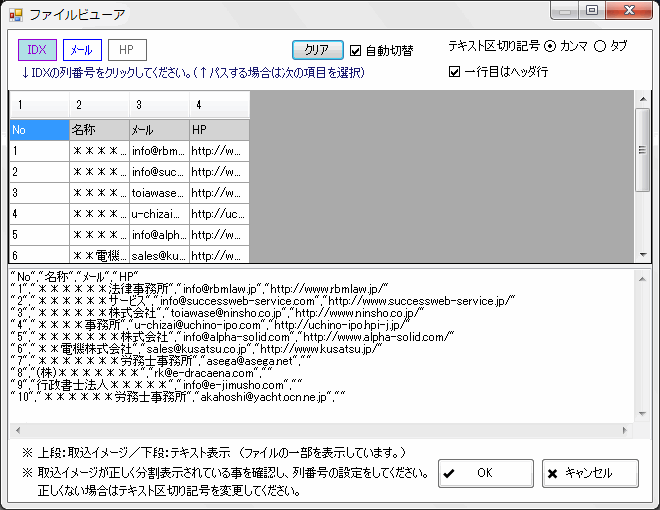
Task: Toggle 一行目はヘッダ行 checkbox
Action: [455, 72]
